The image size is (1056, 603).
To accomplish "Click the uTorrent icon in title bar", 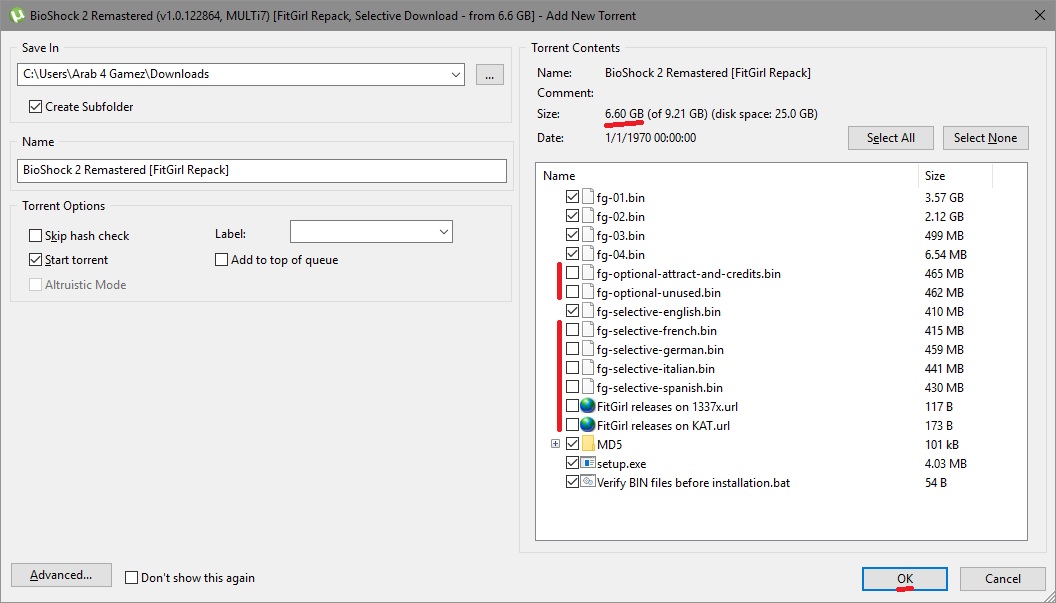I will (14, 15).
